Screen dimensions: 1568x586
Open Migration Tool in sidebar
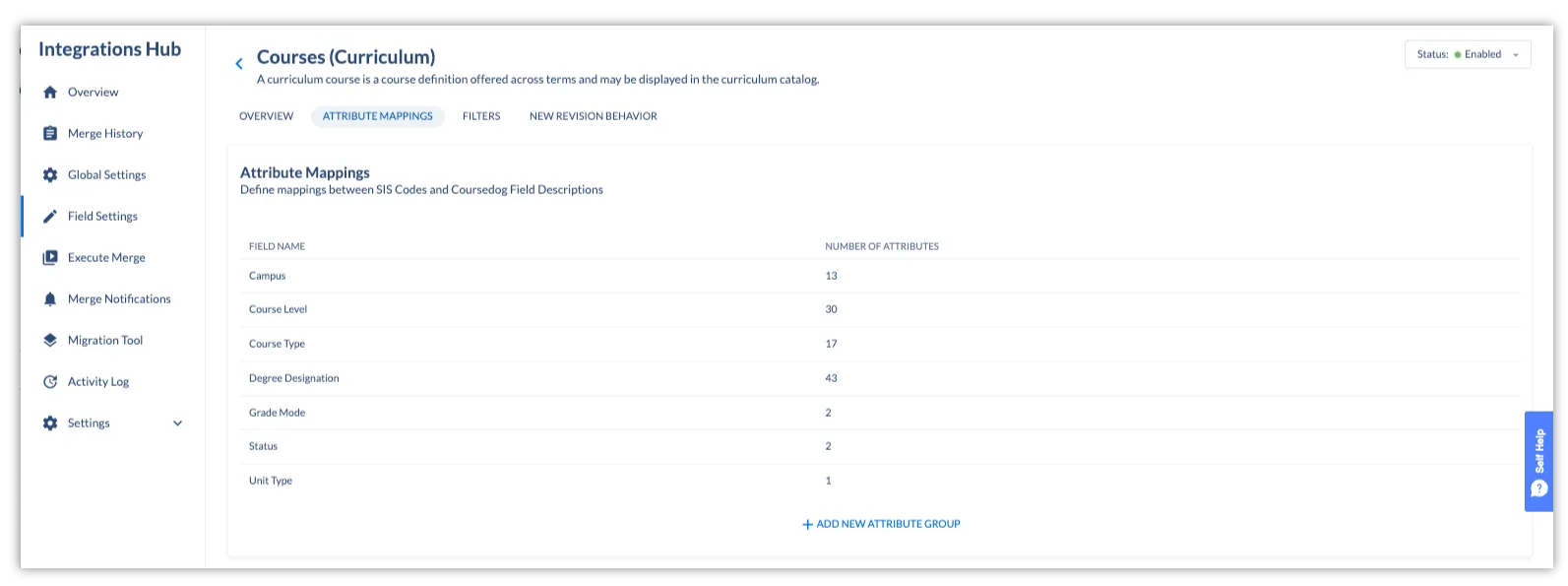[105, 341]
